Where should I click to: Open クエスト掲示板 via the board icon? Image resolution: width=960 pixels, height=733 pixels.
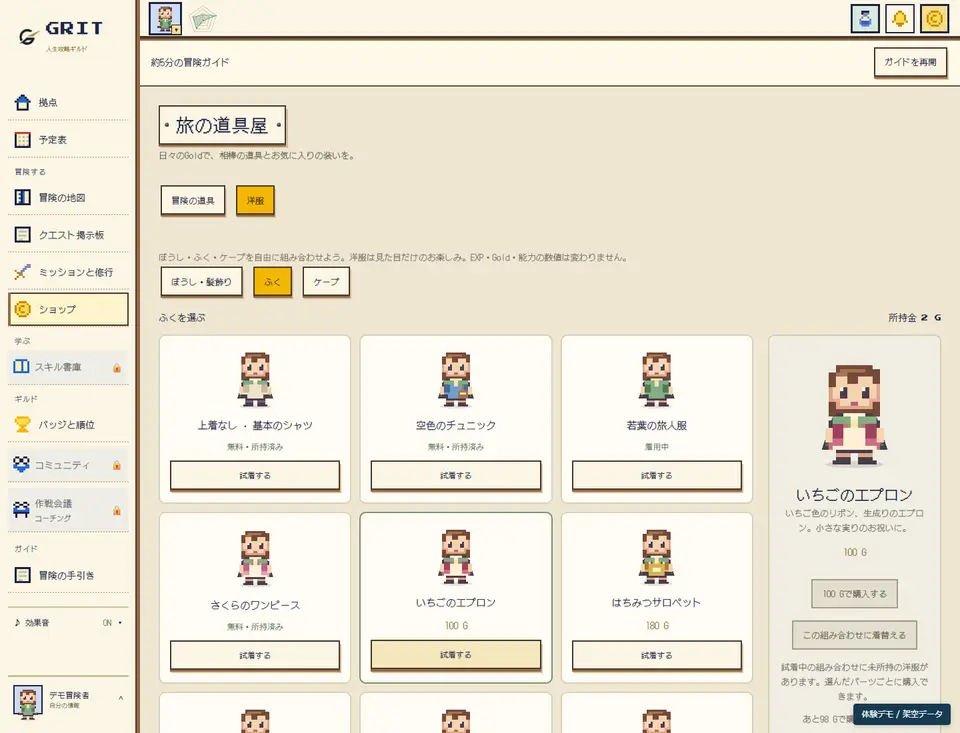pos(23,235)
